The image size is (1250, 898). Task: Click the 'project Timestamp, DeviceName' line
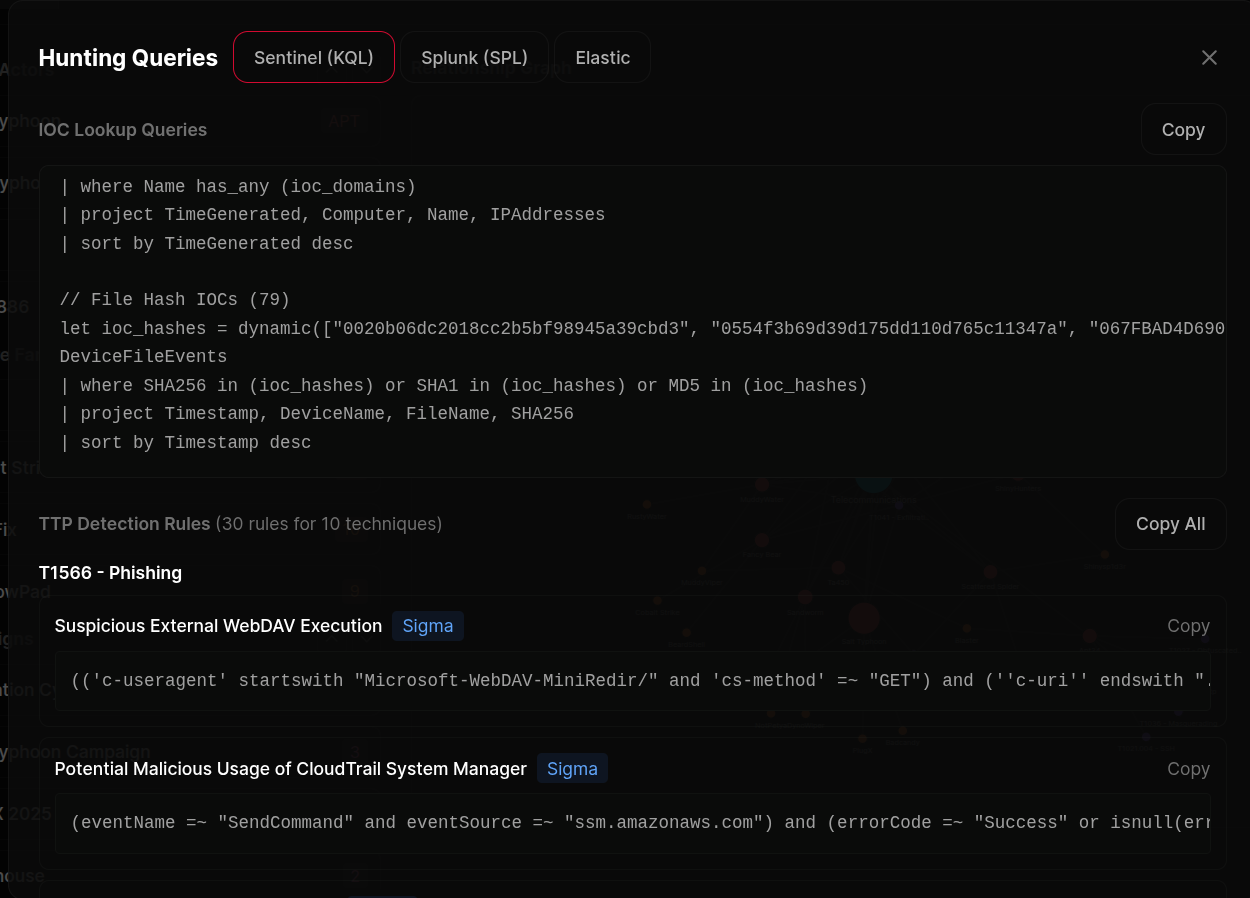tap(317, 414)
